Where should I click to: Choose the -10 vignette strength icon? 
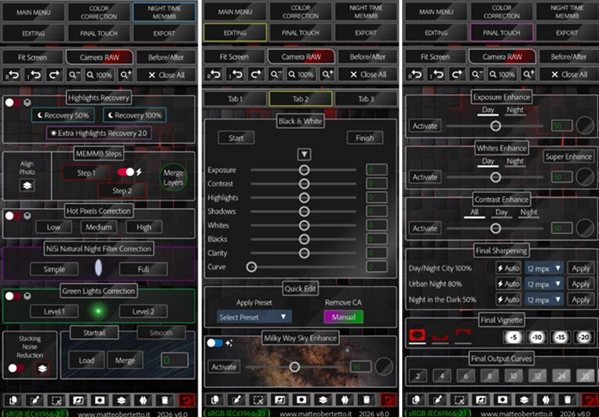tap(537, 337)
